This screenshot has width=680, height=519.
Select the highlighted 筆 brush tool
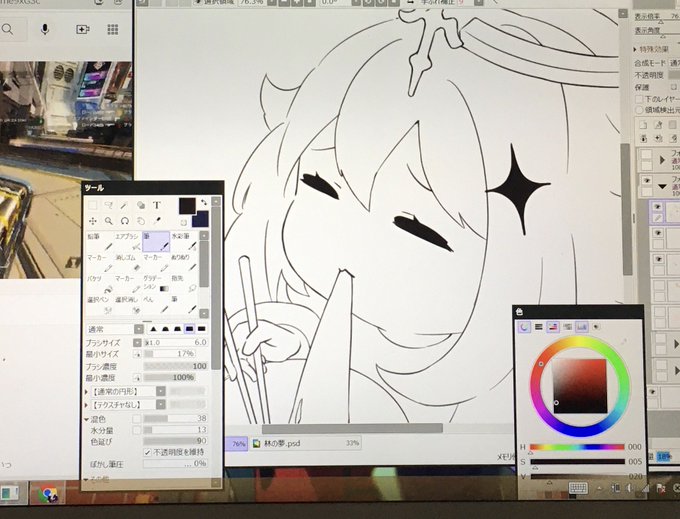[x=156, y=242]
